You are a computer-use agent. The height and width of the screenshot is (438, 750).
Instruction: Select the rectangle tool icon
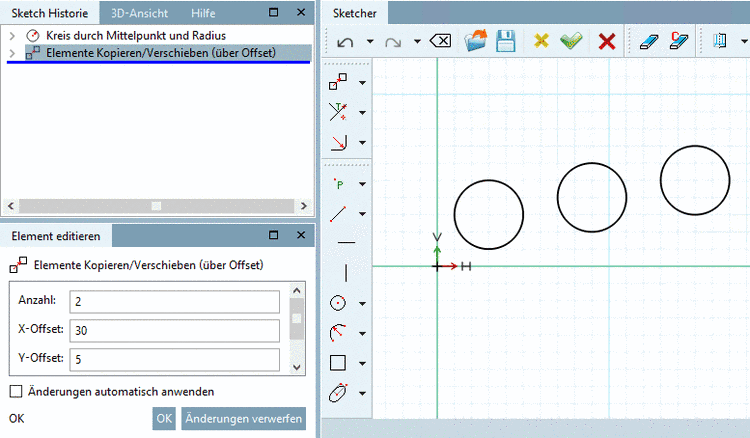(338, 362)
